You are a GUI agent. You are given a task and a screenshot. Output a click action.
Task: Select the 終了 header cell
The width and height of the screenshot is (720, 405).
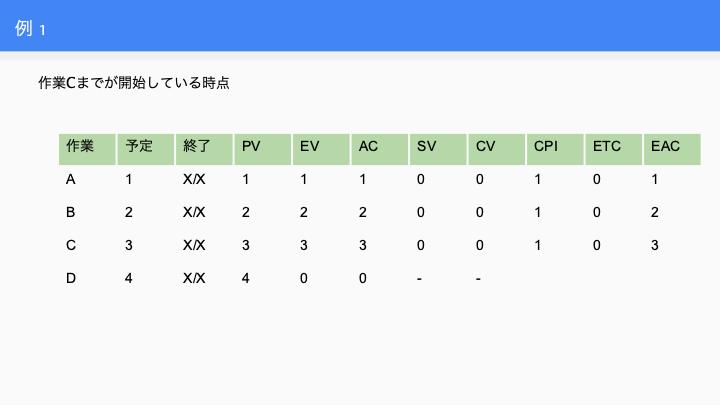[x=204, y=149]
